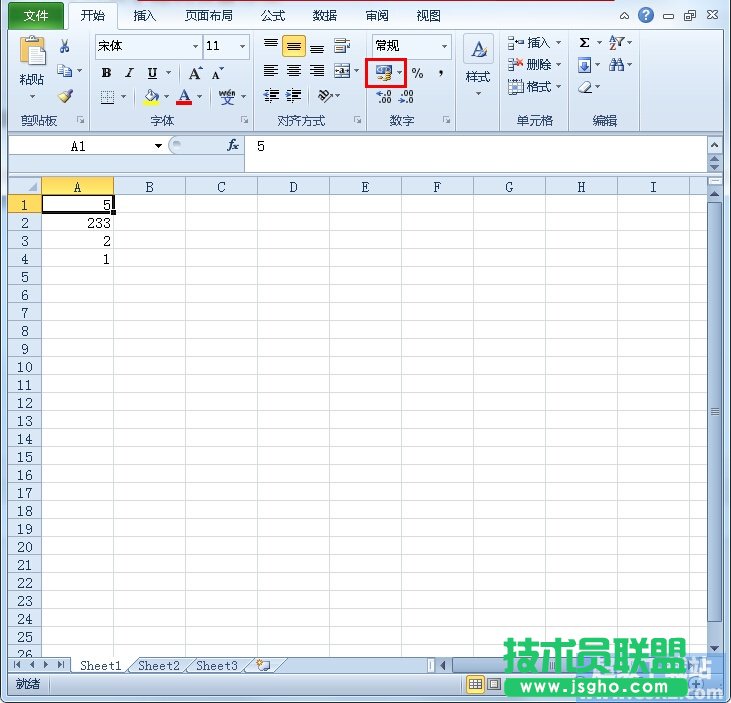731x703 pixels.
Task: Select cell containing 233
Action: (78, 223)
